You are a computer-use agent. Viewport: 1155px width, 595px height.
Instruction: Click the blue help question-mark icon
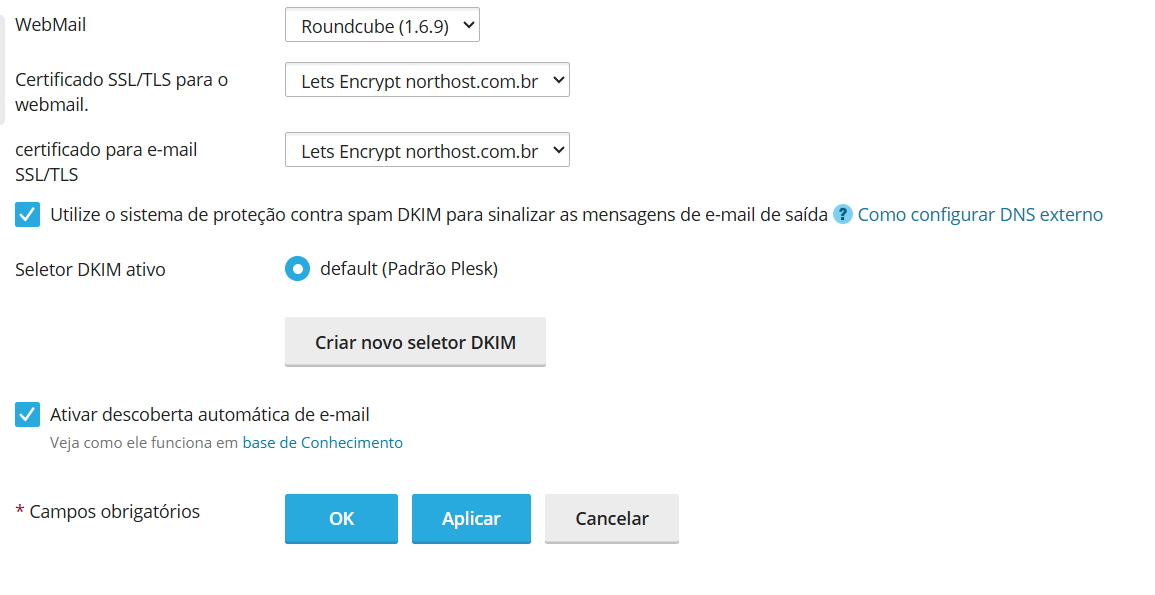point(843,214)
